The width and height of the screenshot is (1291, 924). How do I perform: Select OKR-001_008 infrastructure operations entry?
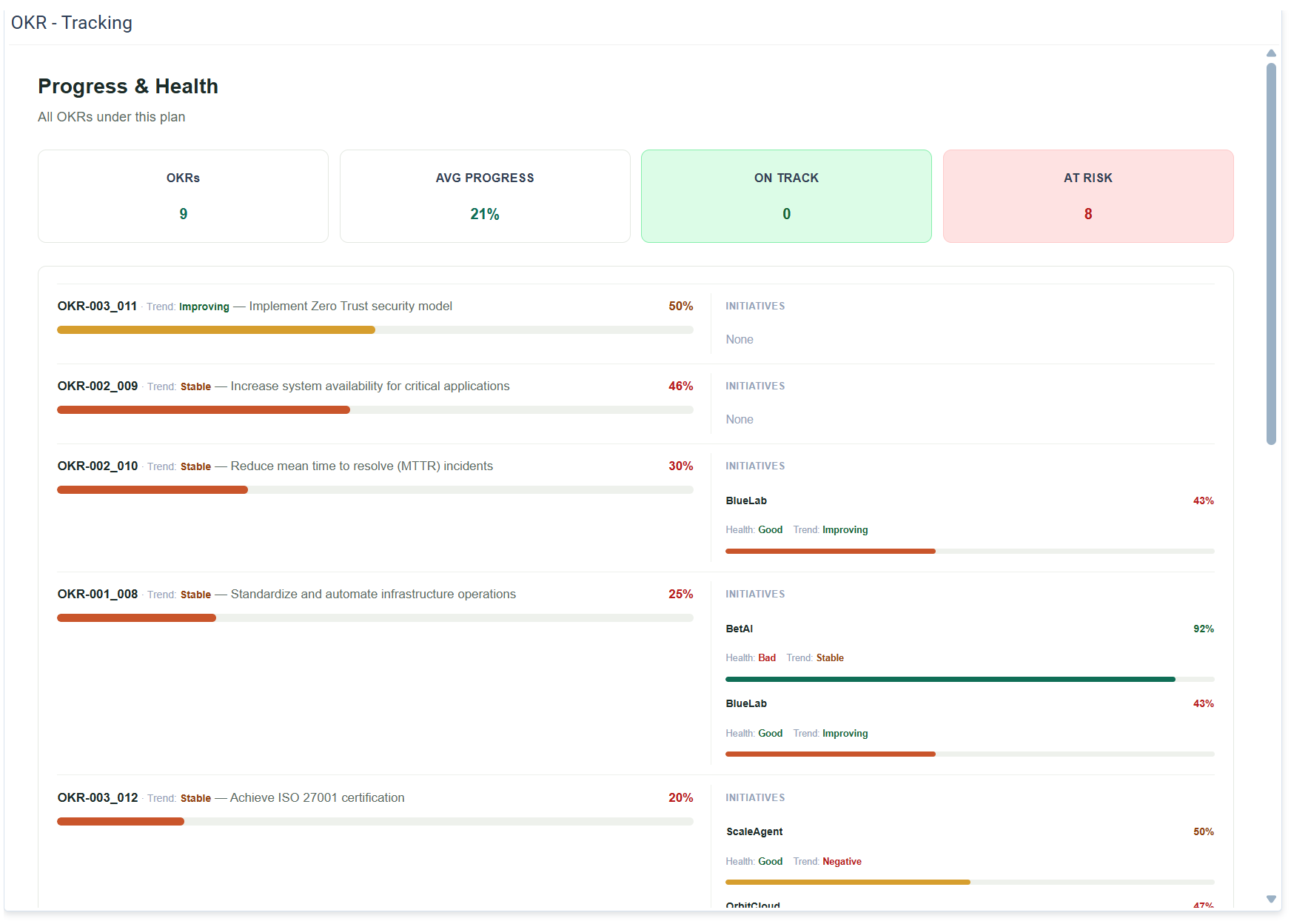point(286,594)
